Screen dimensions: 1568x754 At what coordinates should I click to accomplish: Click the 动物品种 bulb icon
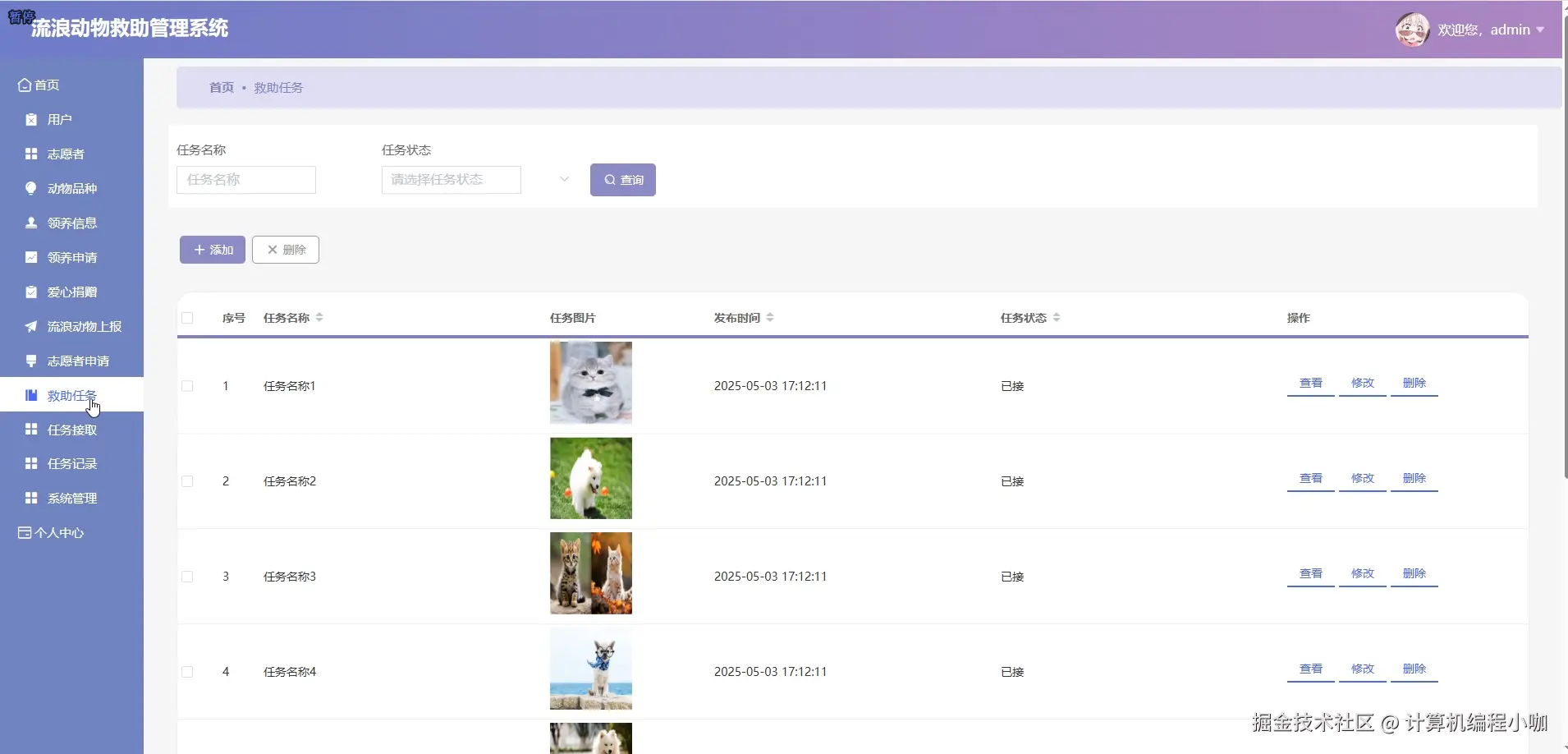[x=31, y=189]
